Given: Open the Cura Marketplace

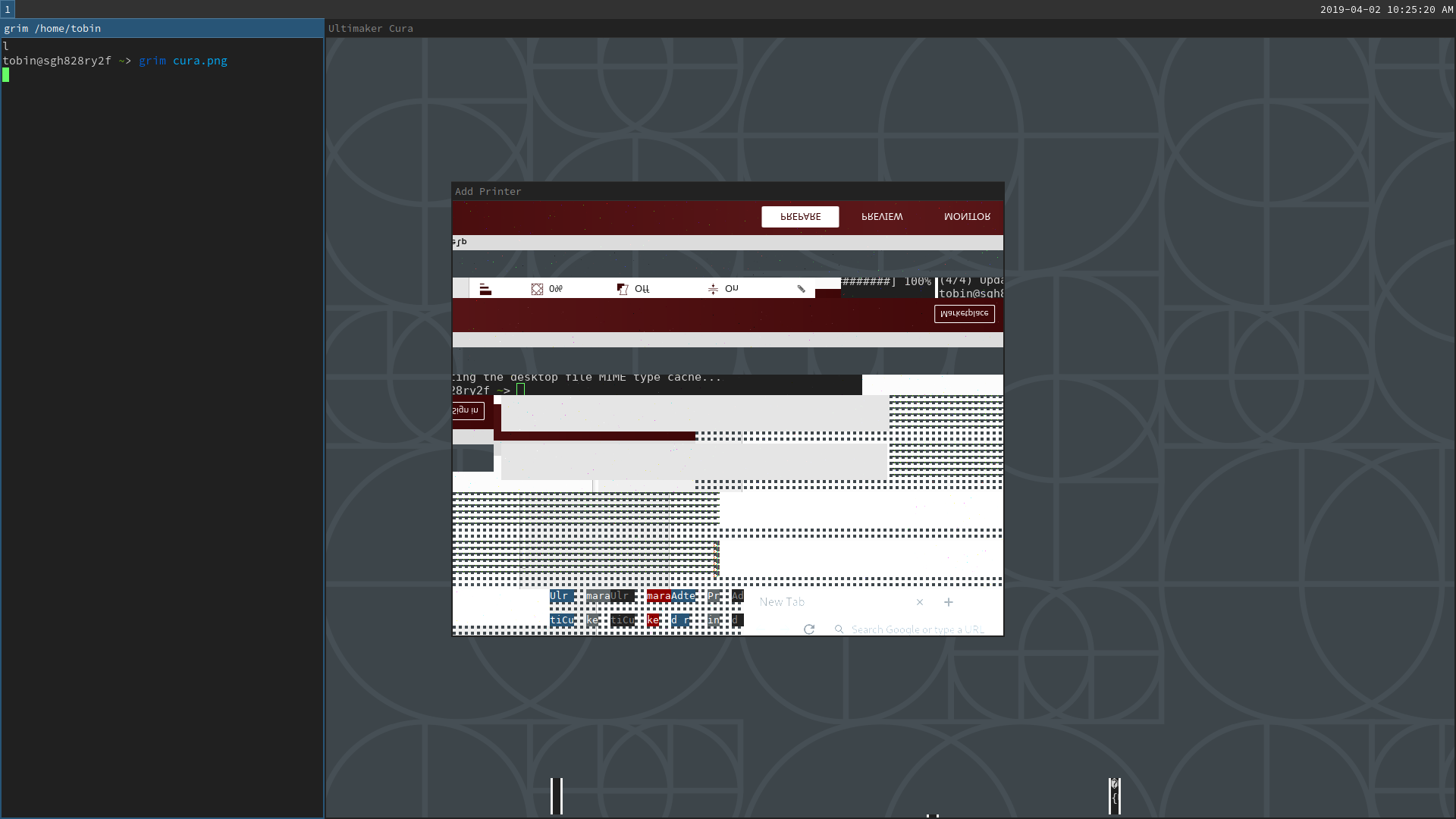Looking at the screenshot, I should (964, 313).
